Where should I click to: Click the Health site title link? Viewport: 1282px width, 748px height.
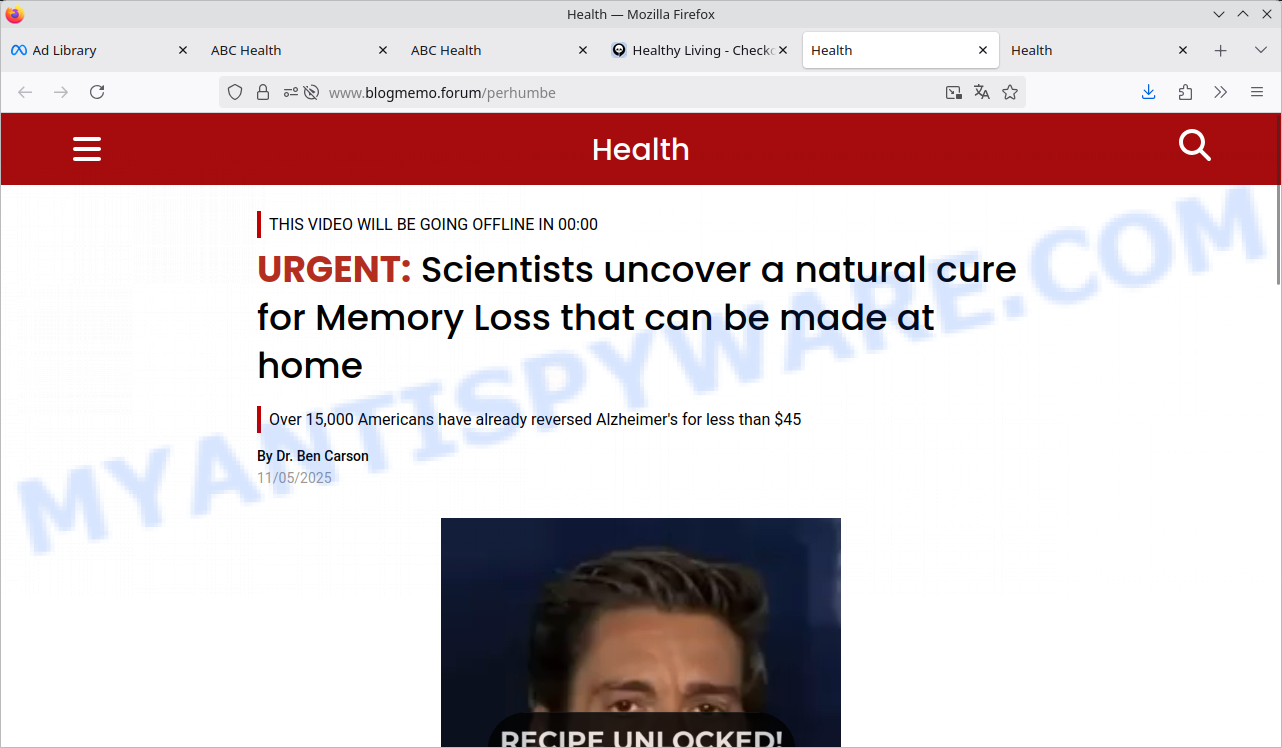tap(640, 150)
